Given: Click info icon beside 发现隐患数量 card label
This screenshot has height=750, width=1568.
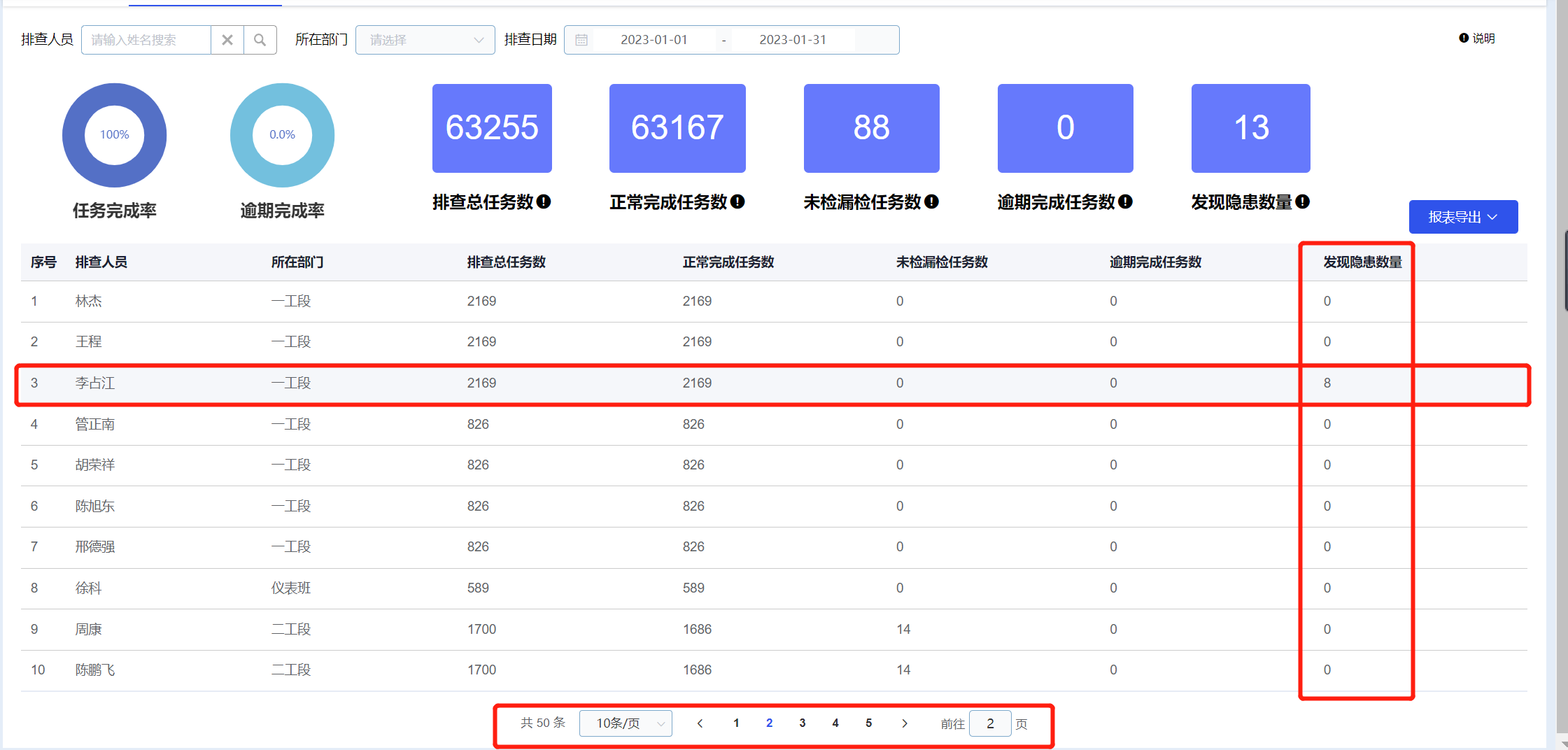Looking at the screenshot, I should point(1302,202).
